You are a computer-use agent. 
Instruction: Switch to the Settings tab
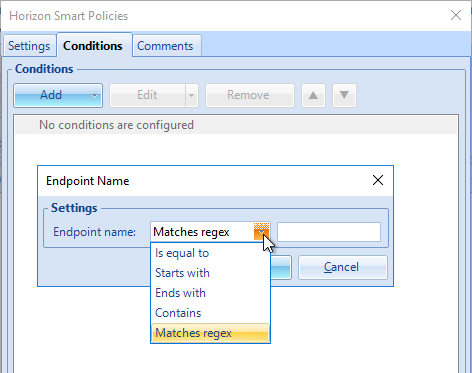29,46
